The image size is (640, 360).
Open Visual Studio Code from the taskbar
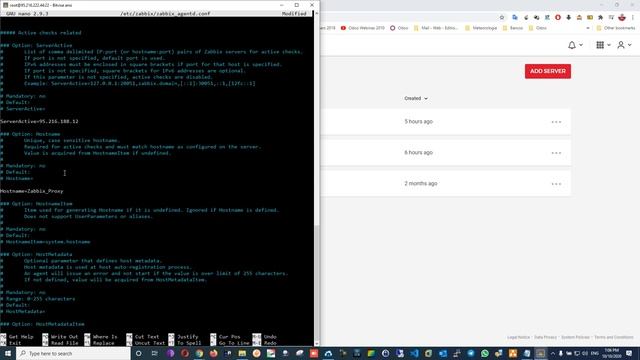point(414,353)
